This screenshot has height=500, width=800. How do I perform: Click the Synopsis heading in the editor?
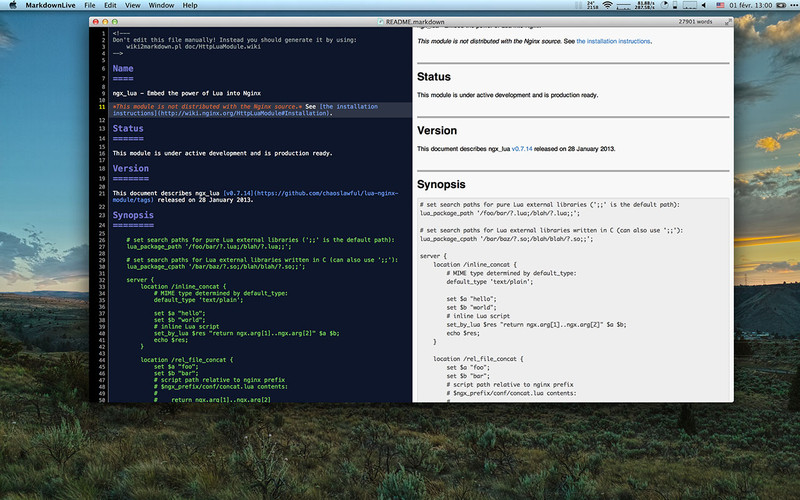[133, 215]
